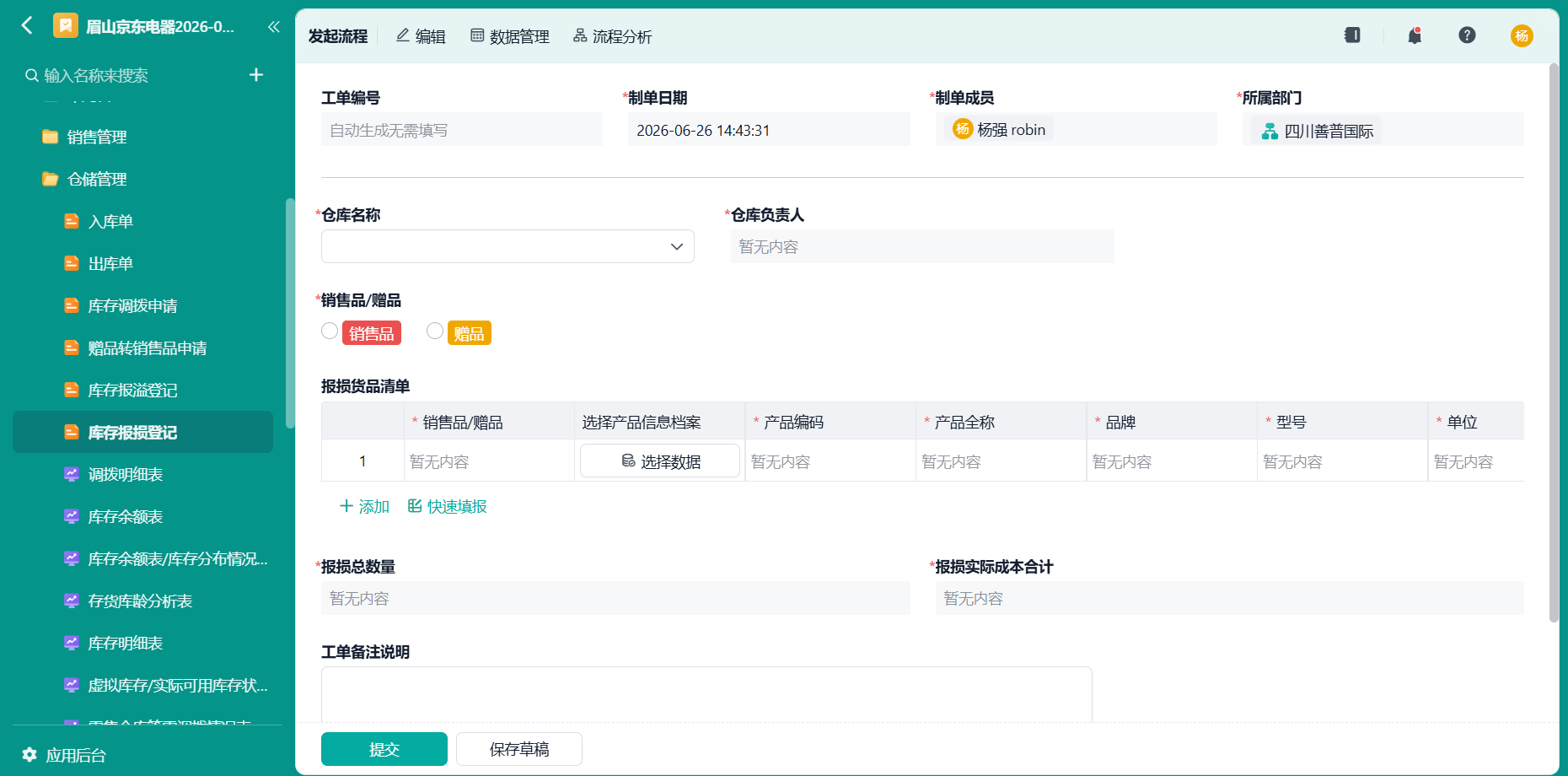Click the 四川善普国际 department icon
The image size is (1568, 776).
coord(1270,131)
